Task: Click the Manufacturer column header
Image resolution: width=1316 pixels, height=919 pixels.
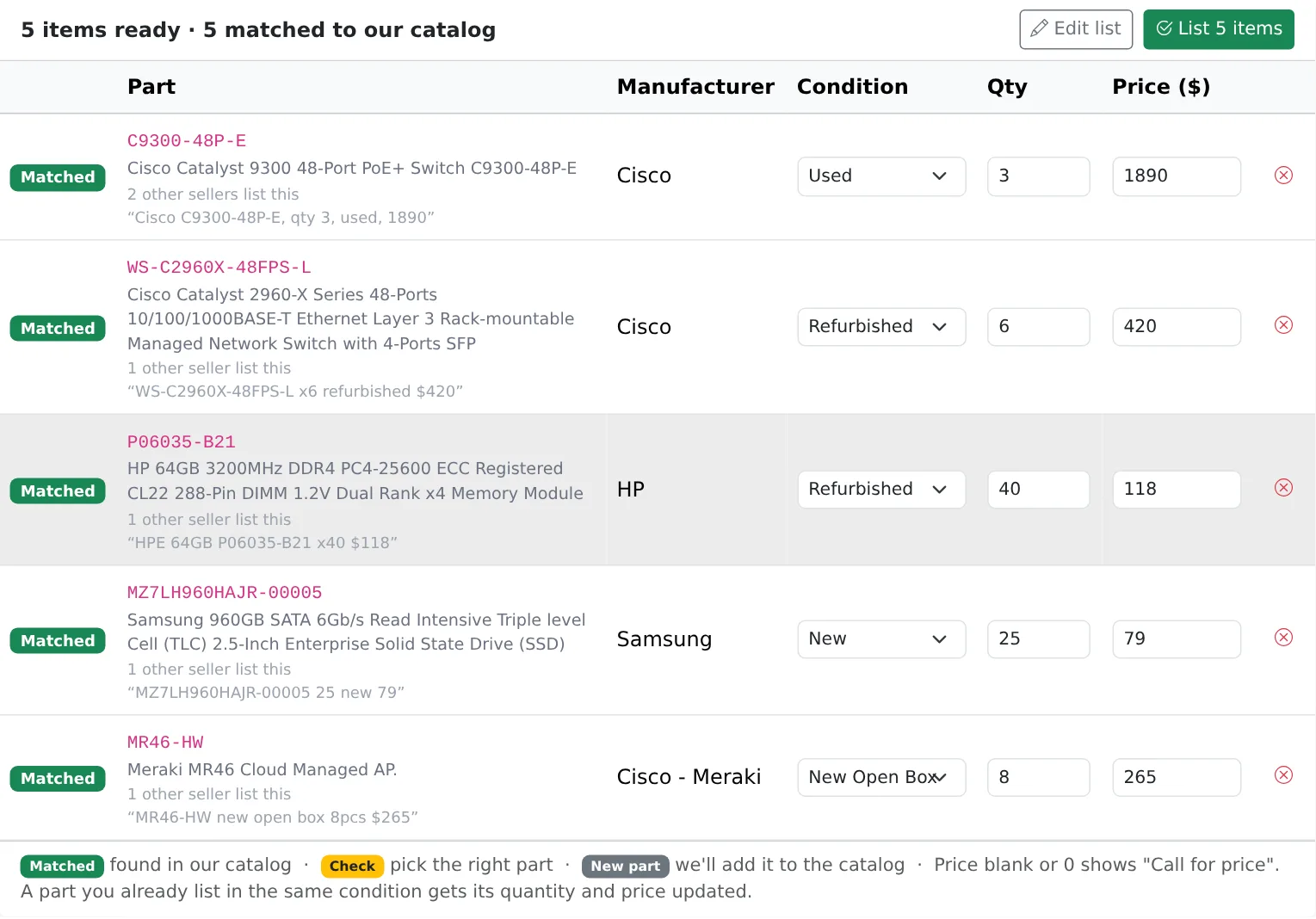Action: pos(695,87)
